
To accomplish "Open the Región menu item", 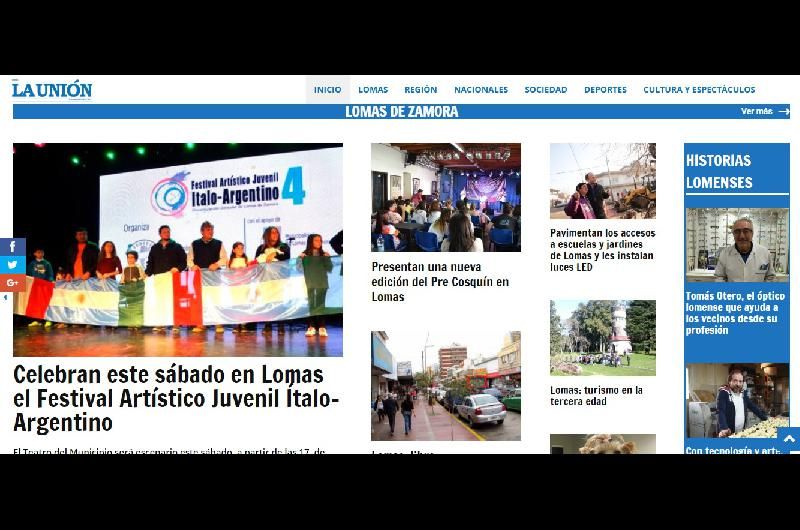I will [420, 90].
